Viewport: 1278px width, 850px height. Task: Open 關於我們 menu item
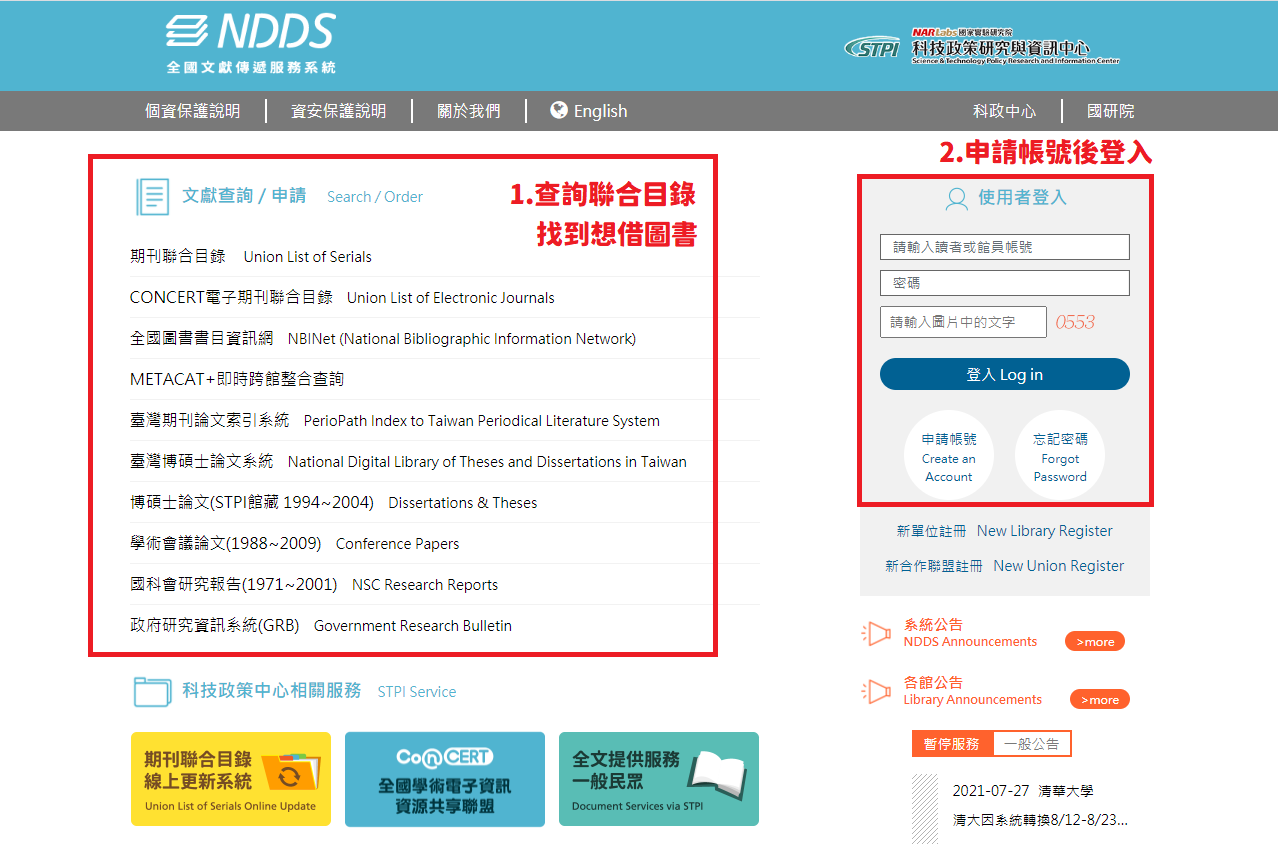pos(468,111)
